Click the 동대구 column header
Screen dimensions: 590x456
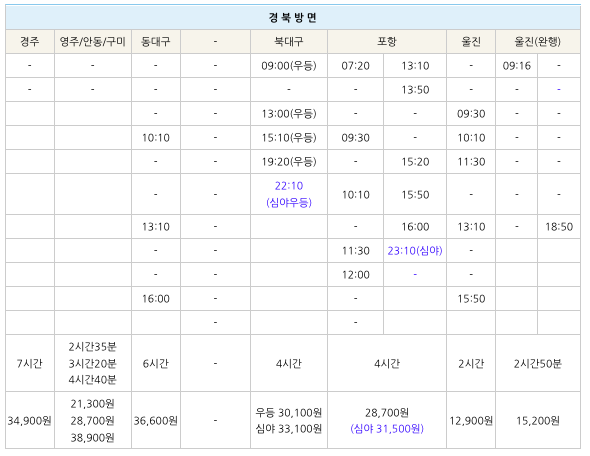click(x=155, y=41)
